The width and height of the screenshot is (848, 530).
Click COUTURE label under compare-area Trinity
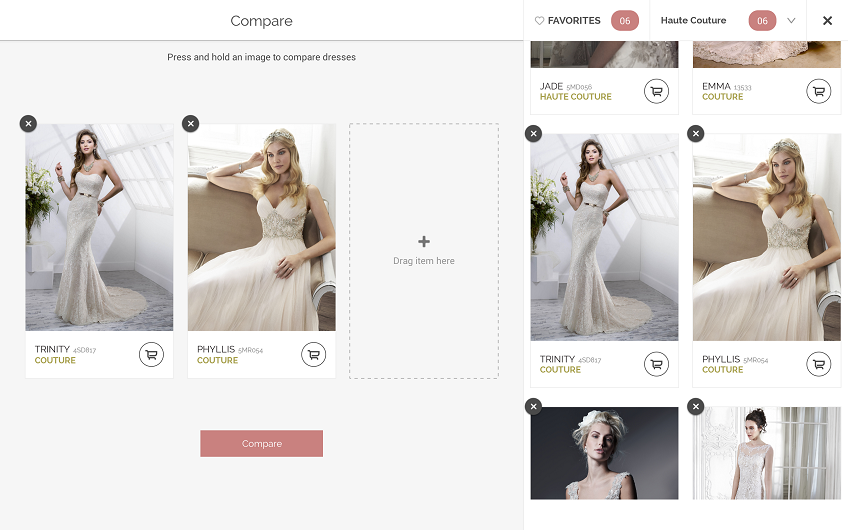click(55, 360)
